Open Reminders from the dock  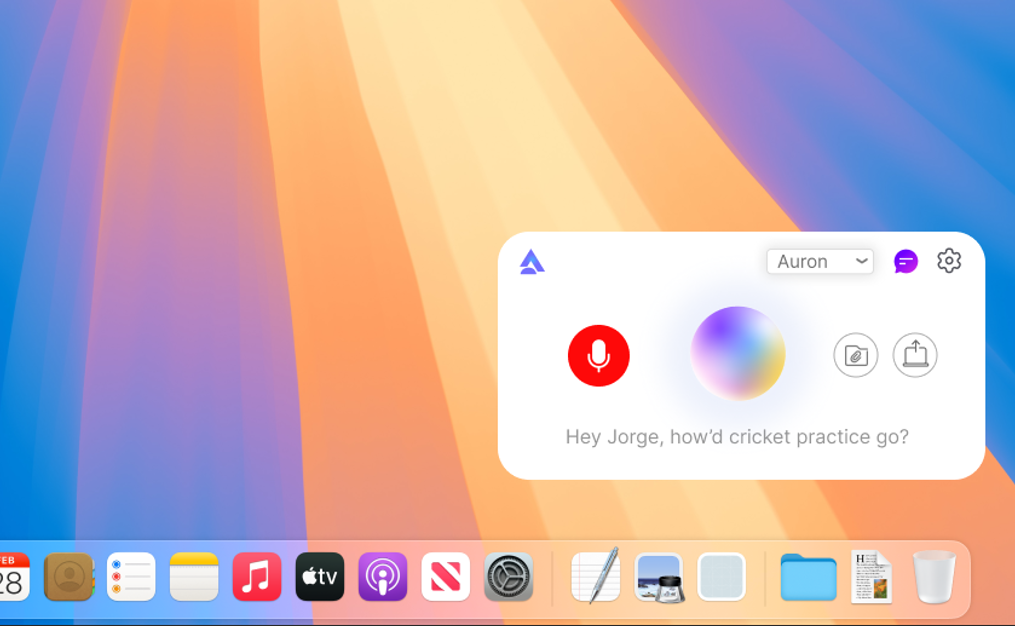coord(131,577)
